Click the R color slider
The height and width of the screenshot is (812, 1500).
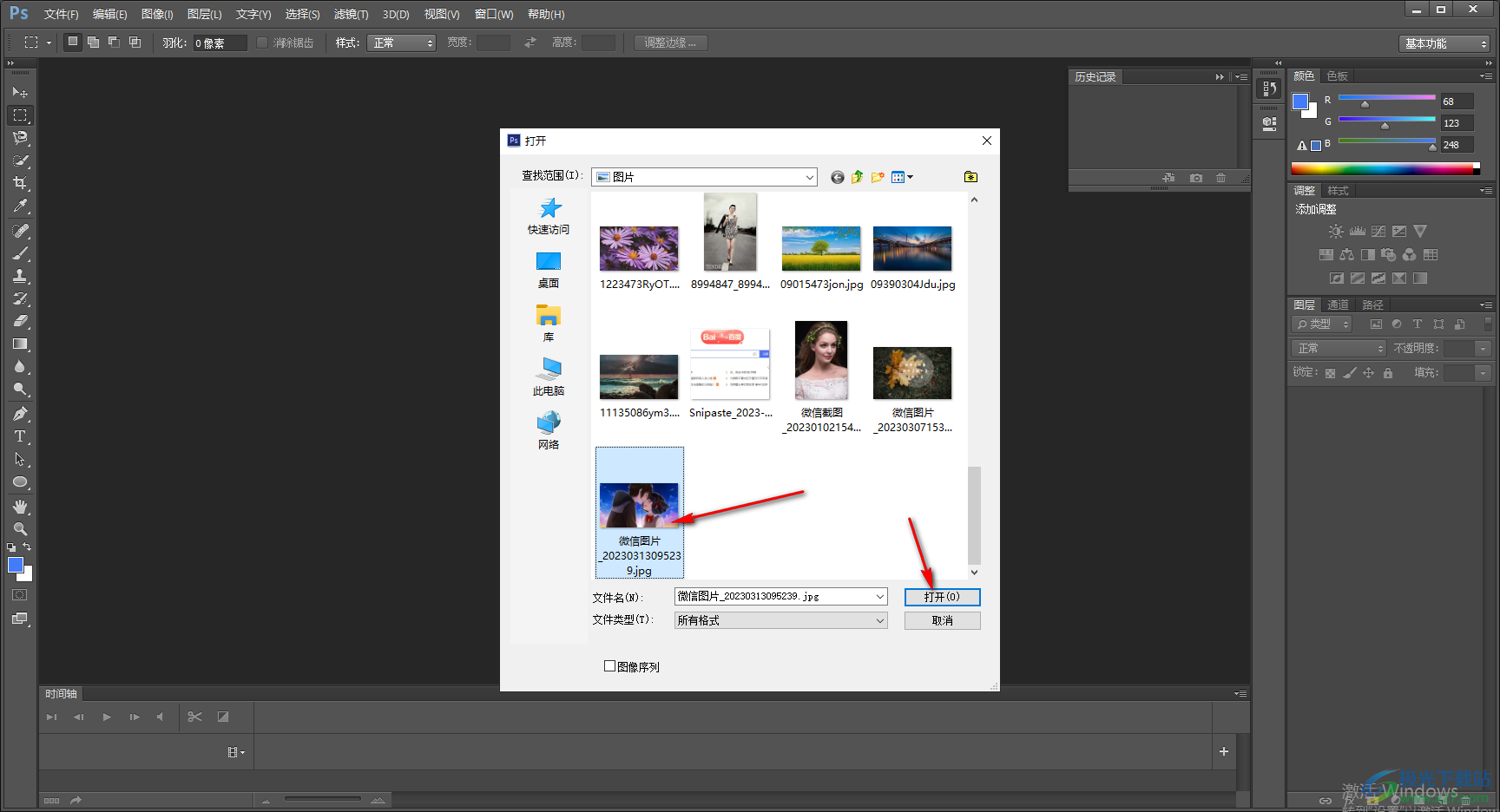click(x=1386, y=97)
